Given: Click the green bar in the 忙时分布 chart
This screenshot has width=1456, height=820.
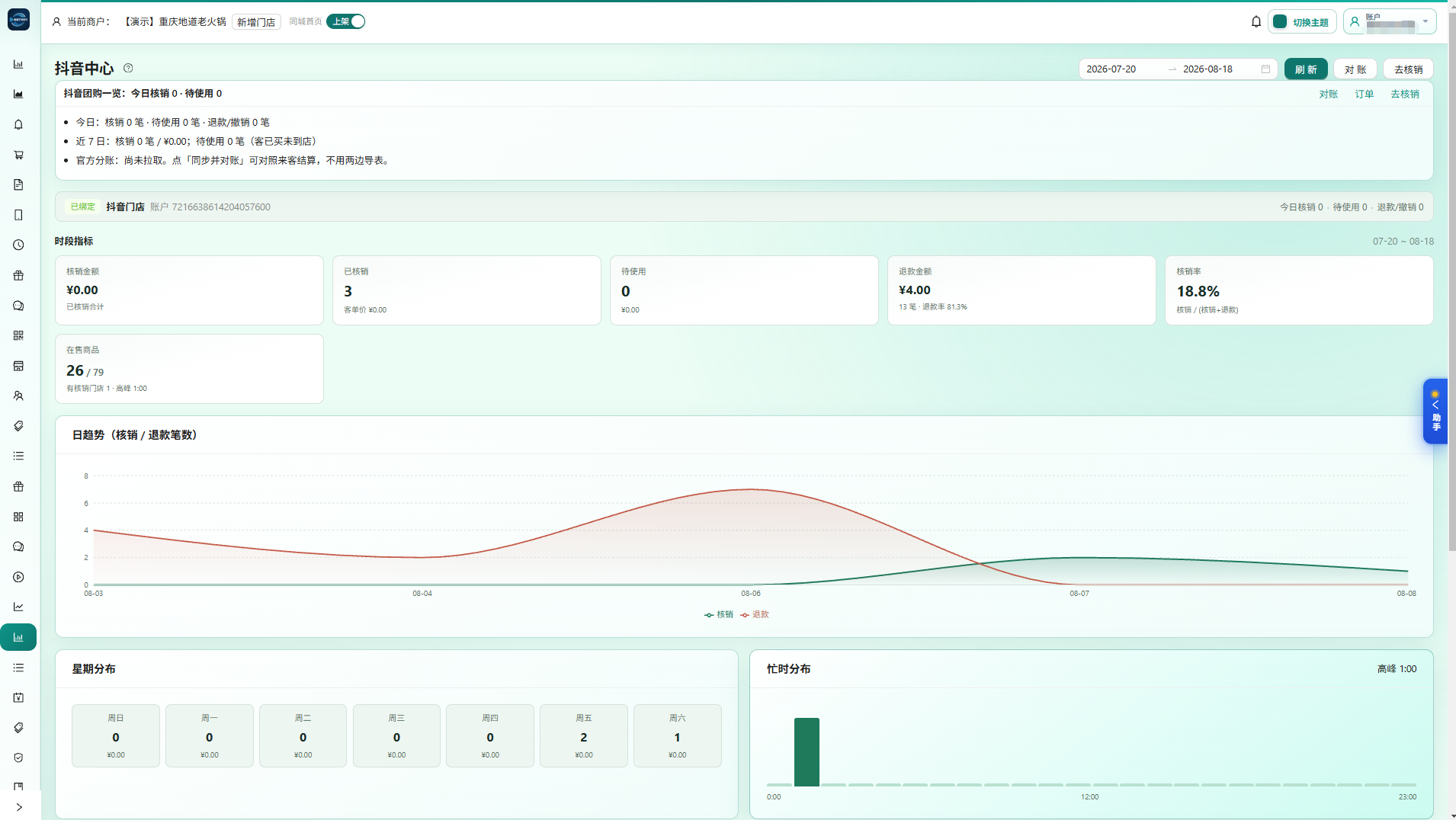Looking at the screenshot, I should 807,751.
